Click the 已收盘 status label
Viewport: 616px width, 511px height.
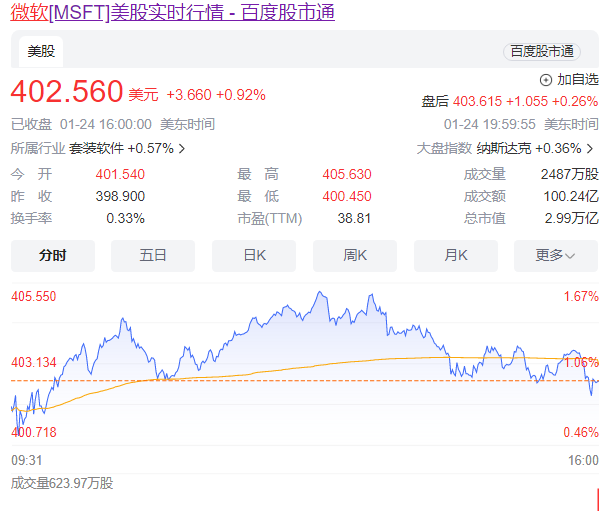click(x=31, y=125)
